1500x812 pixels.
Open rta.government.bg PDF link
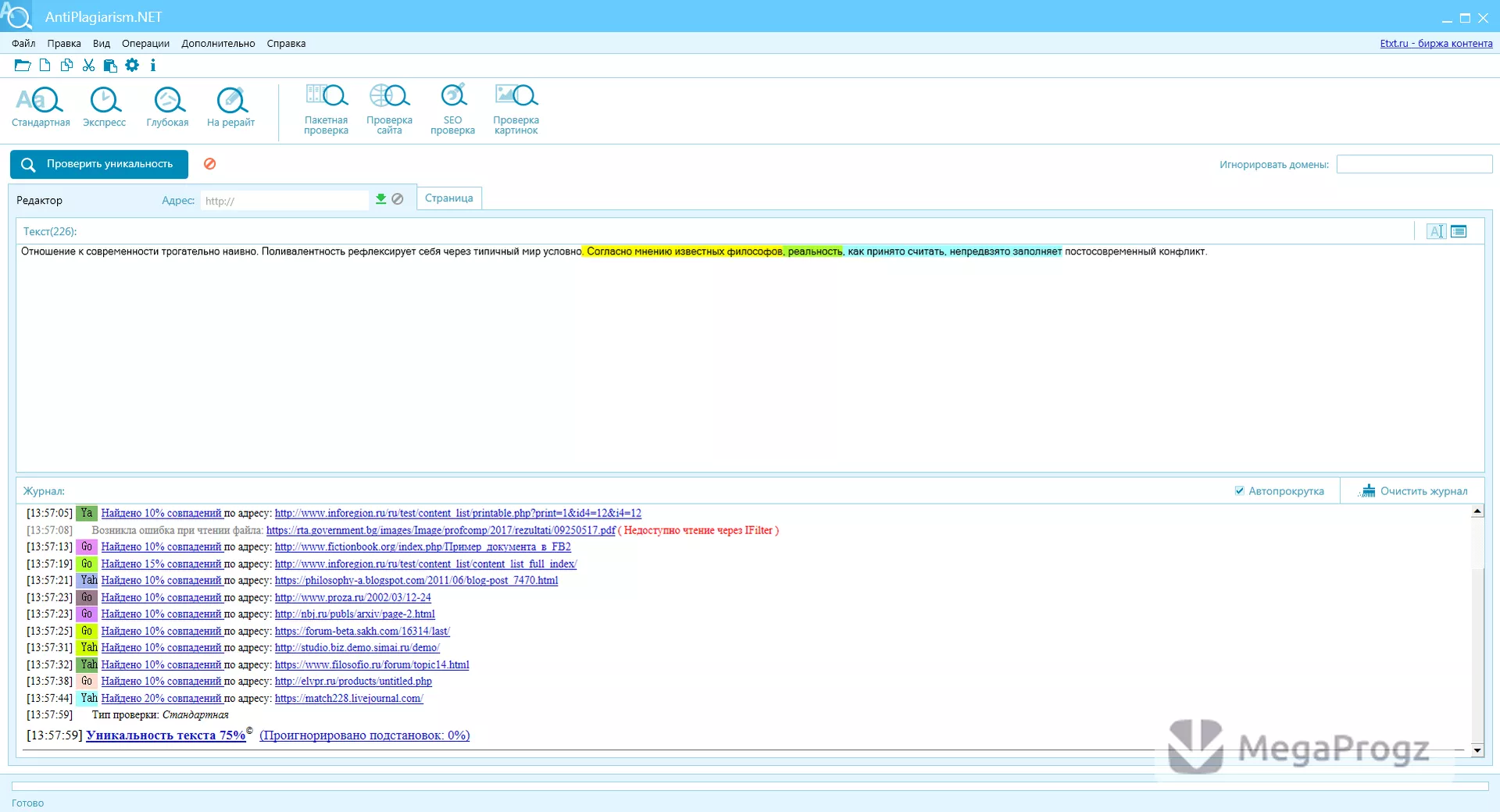441,530
